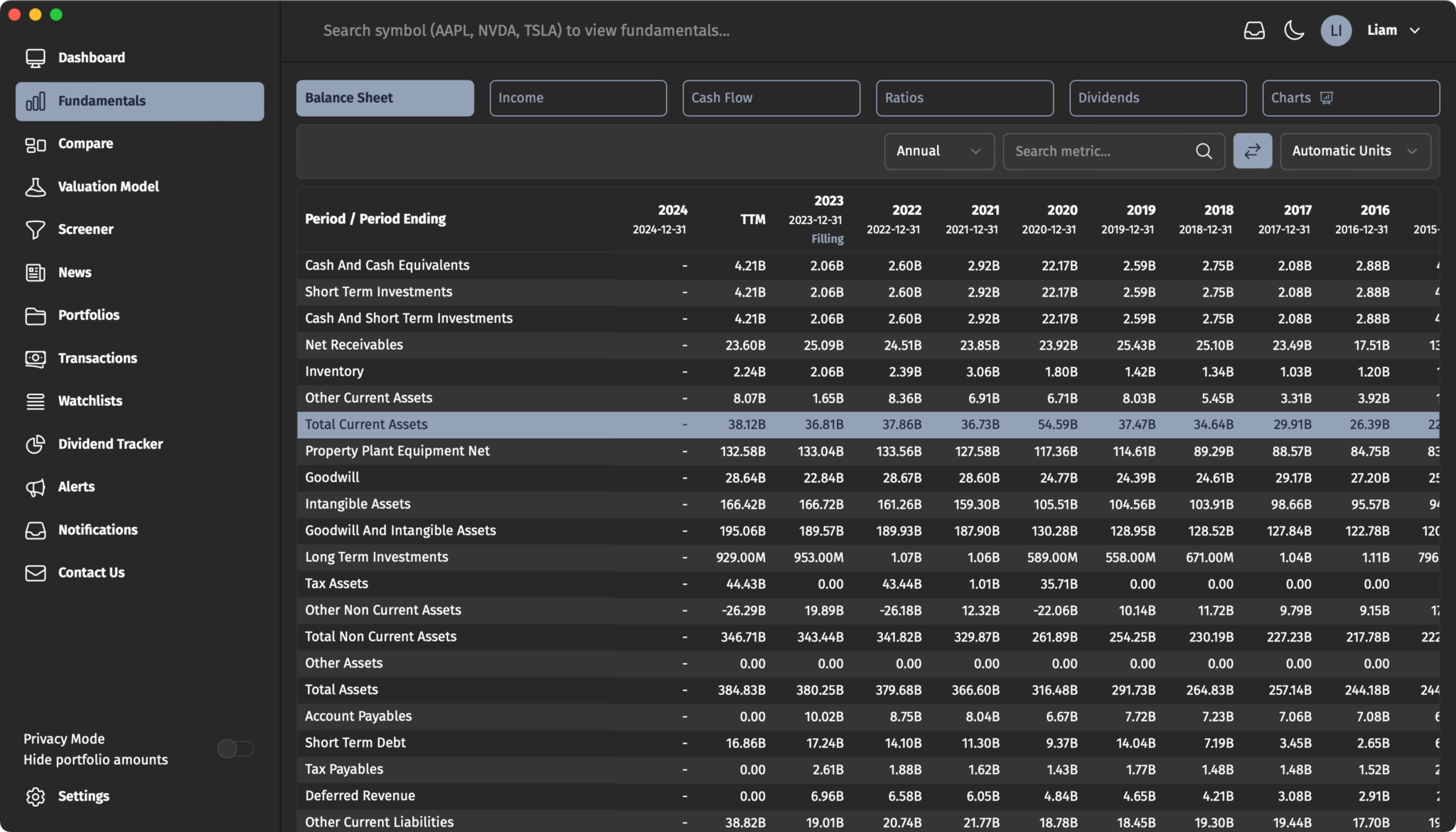Click the Valuation Model flask icon
This screenshot has width=1456, height=832.
pyautogui.click(x=35, y=187)
